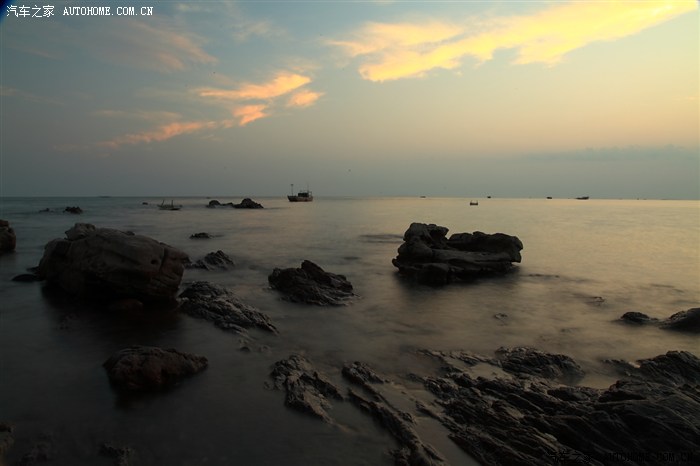Click the flat rock beside the left boulder

(223, 307)
